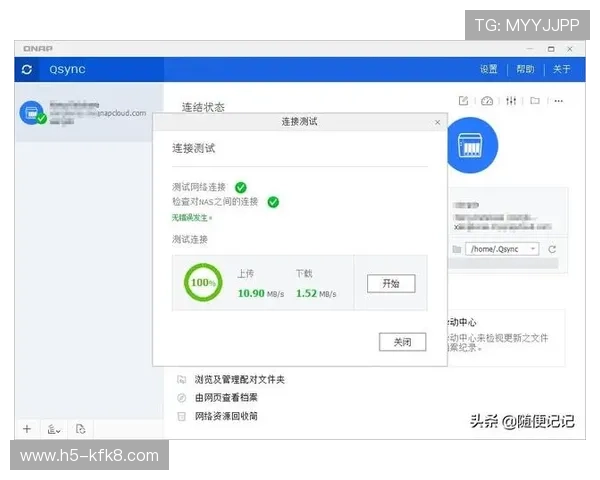The image size is (600, 480).
Task: Click the 浏览及管理配对文件夹 icon
Action: click(x=181, y=379)
